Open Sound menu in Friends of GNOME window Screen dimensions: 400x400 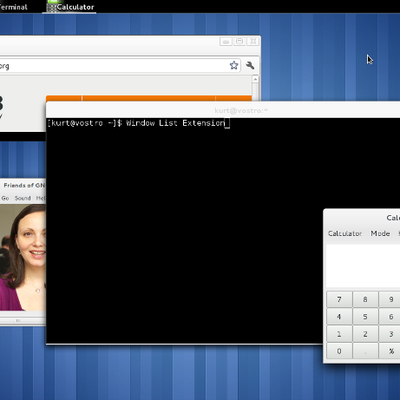[23, 198]
